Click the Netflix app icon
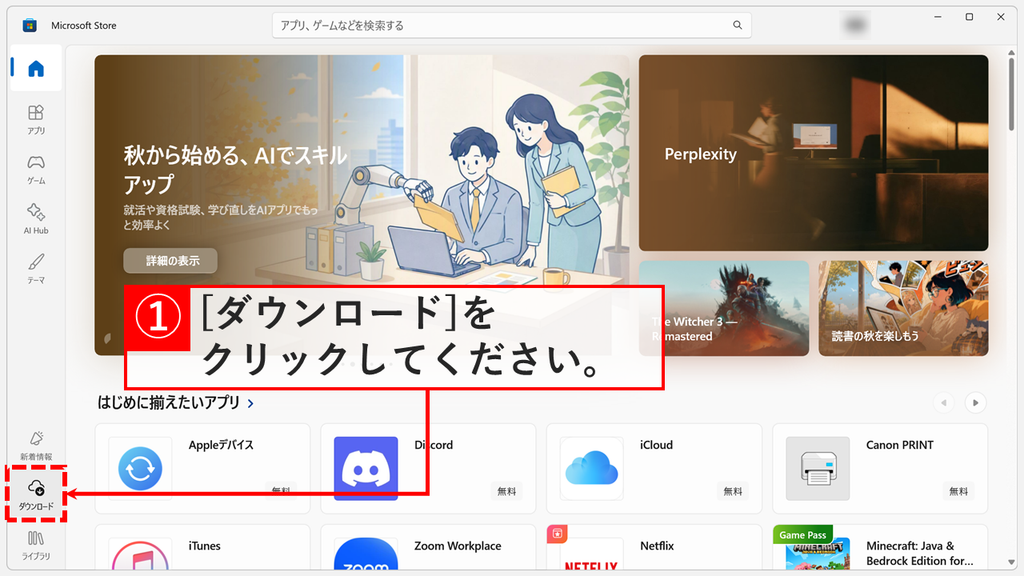This screenshot has height=576, width=1024. click(x=592, y=554)
